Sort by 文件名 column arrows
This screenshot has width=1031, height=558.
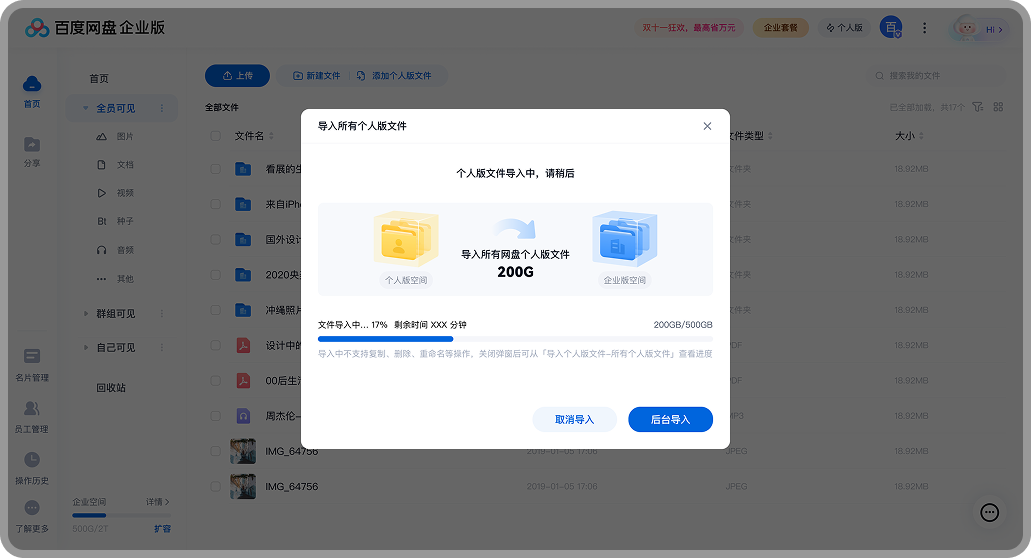click(272, 136)
